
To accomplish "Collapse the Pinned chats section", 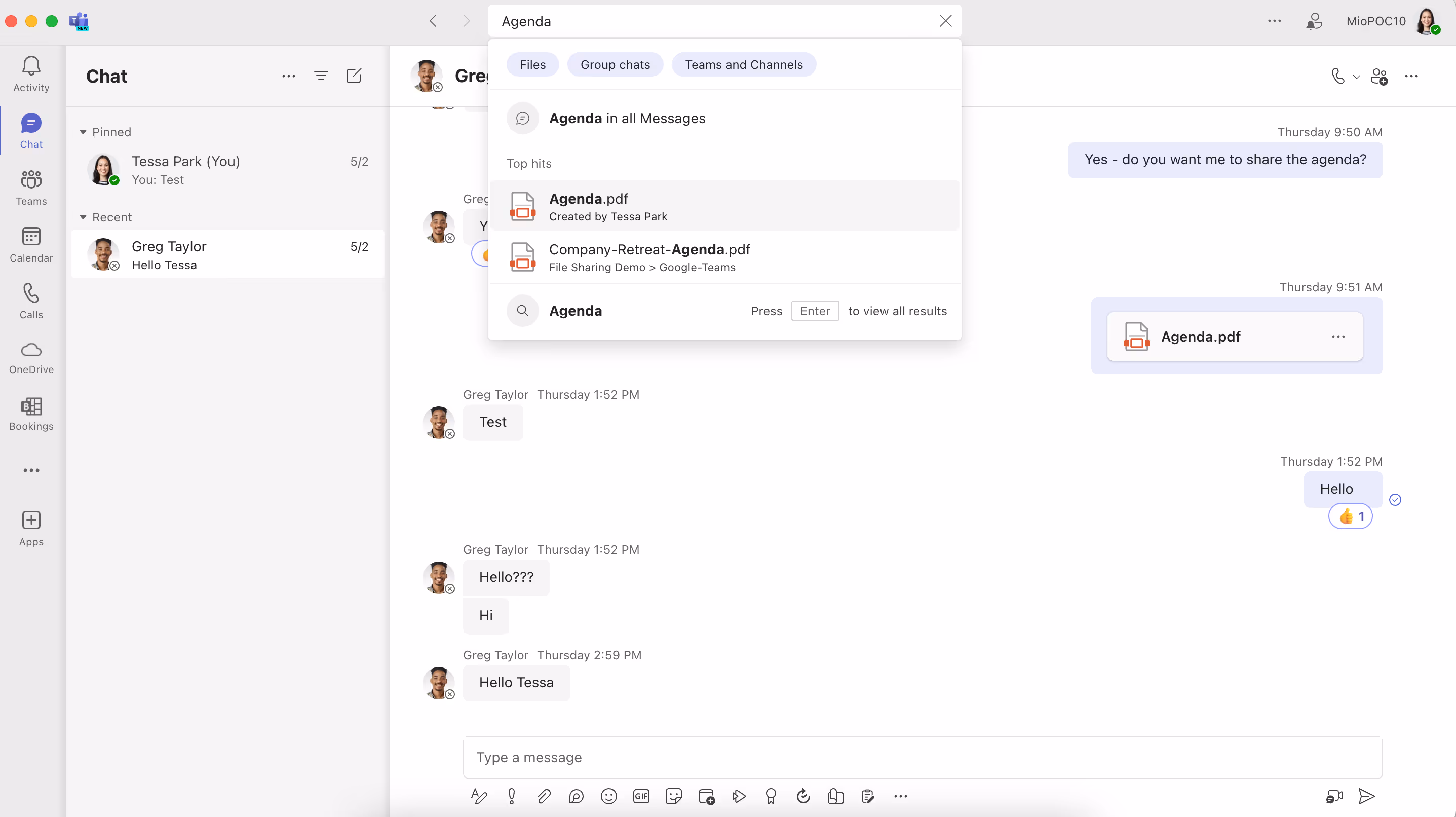I will [x=83, y=132].
